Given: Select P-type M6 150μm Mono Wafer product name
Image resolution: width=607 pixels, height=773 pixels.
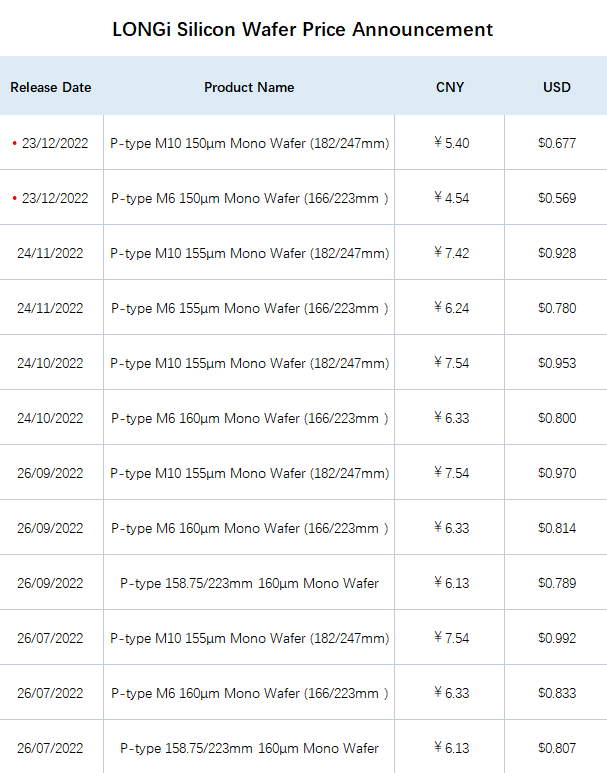Looking at the screenshot, I should point(250,198).
